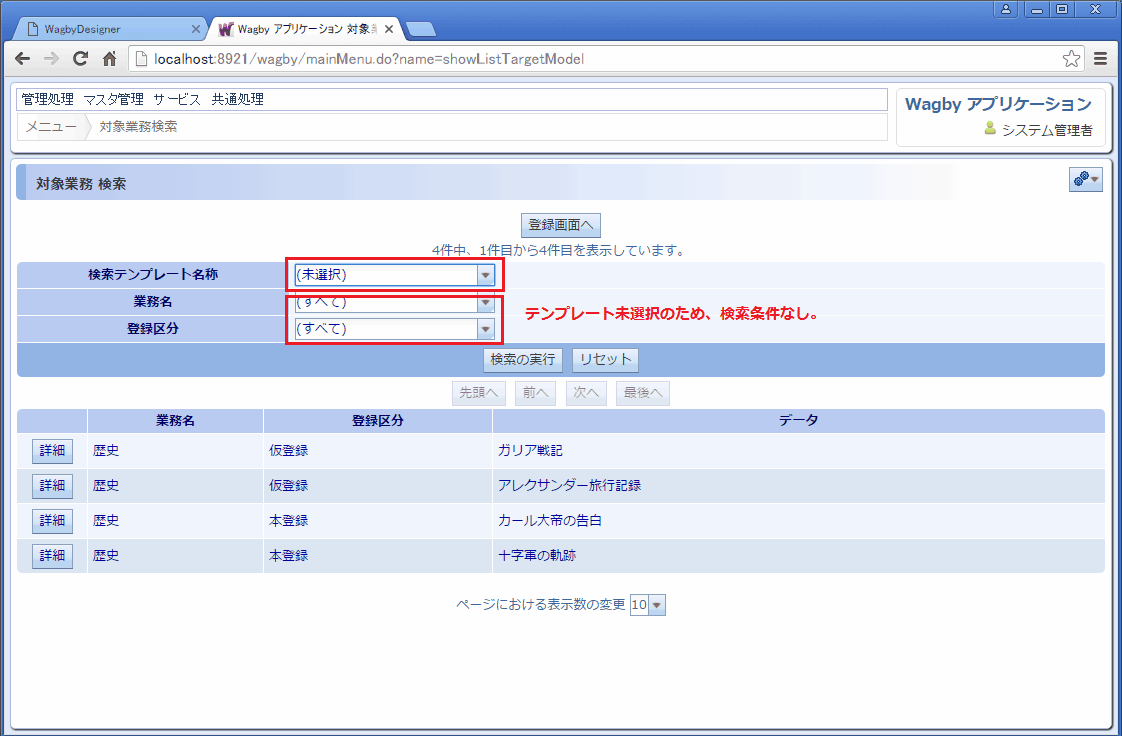The image size is (1122, 736).
Task: Expand the 検索テンプレート名称 dropdown
Action: click(x=485, y=275)
